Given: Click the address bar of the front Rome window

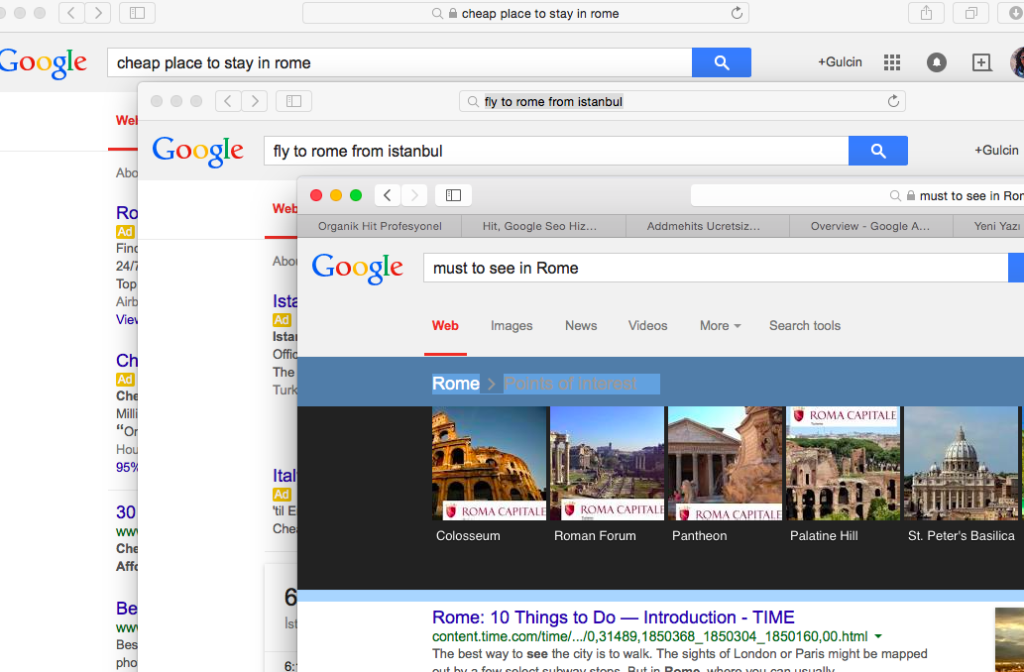Looking at the screenshot, I should 857,195.
